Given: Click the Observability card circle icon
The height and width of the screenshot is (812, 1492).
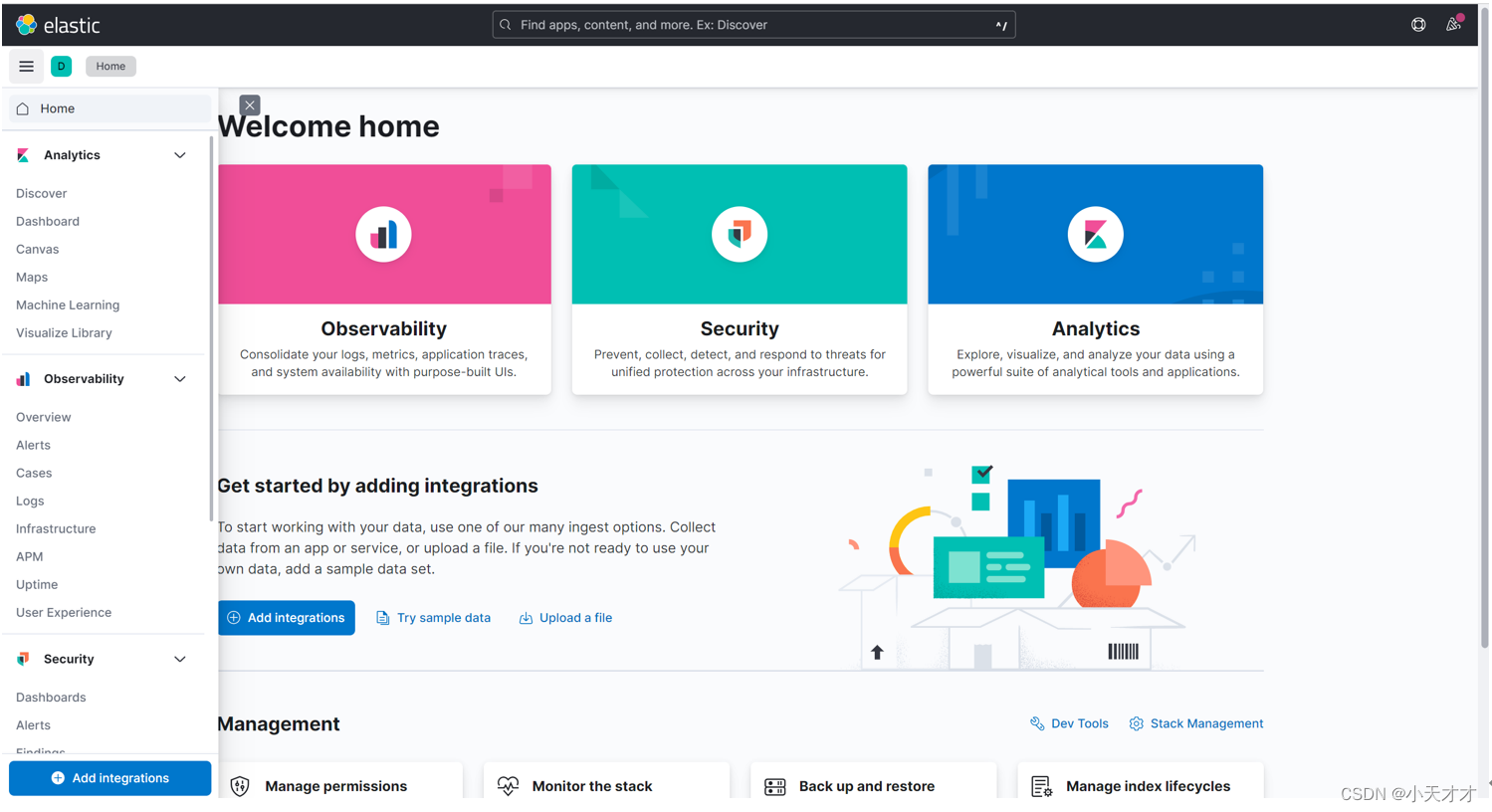Looking at the screenshot, I should [x=384, y=235].
